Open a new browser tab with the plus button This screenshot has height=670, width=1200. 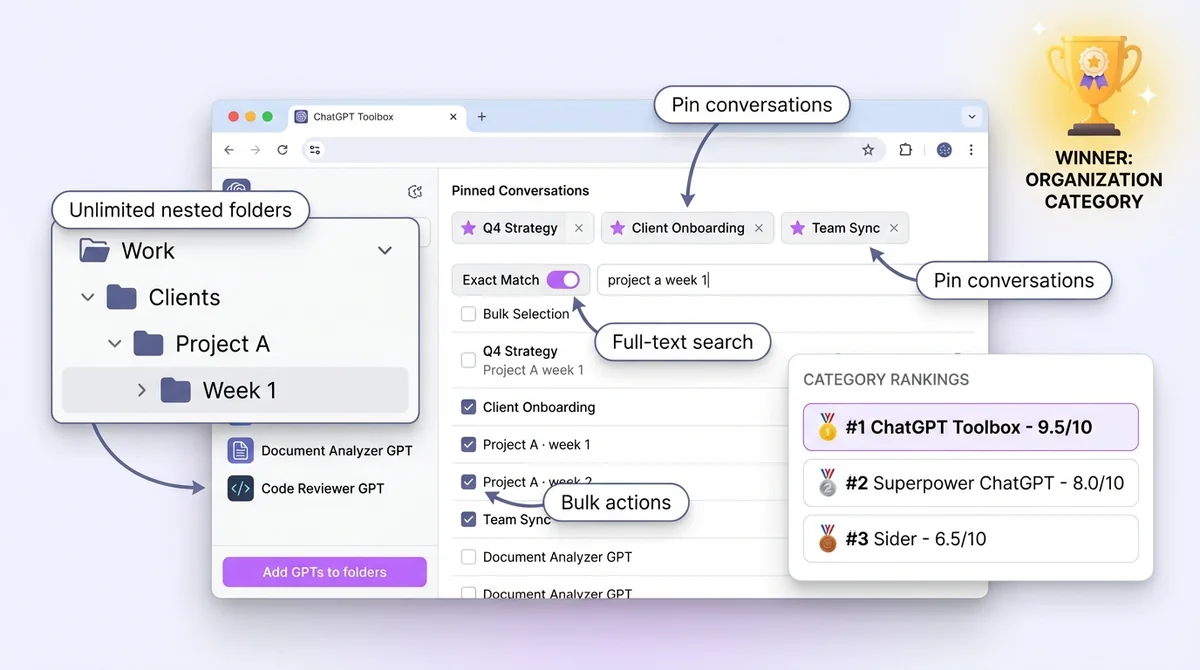(481, 117)
